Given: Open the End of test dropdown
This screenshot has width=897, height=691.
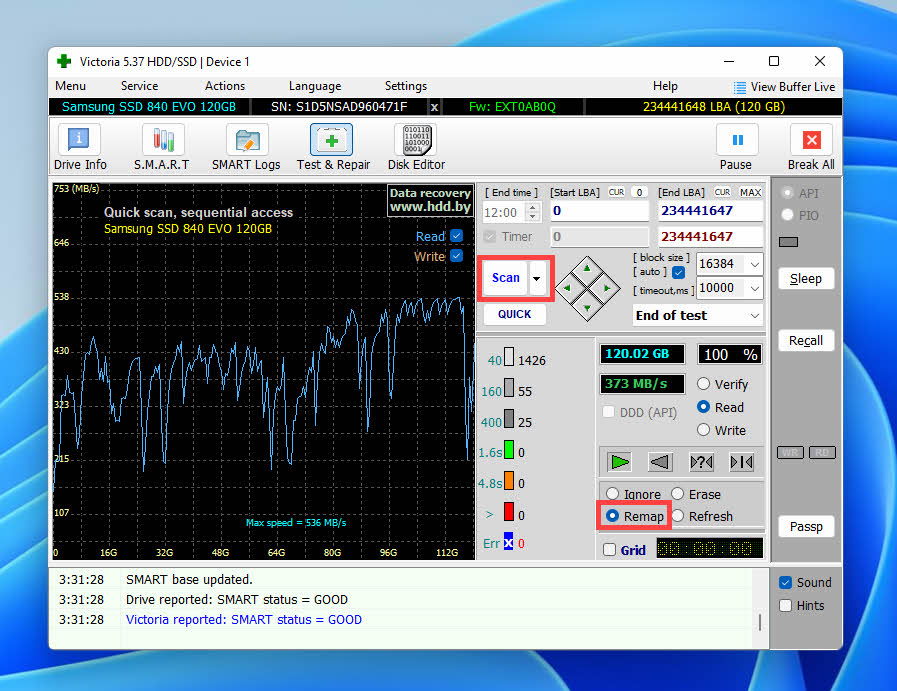Looking at the screenshot, I should 755,315.
